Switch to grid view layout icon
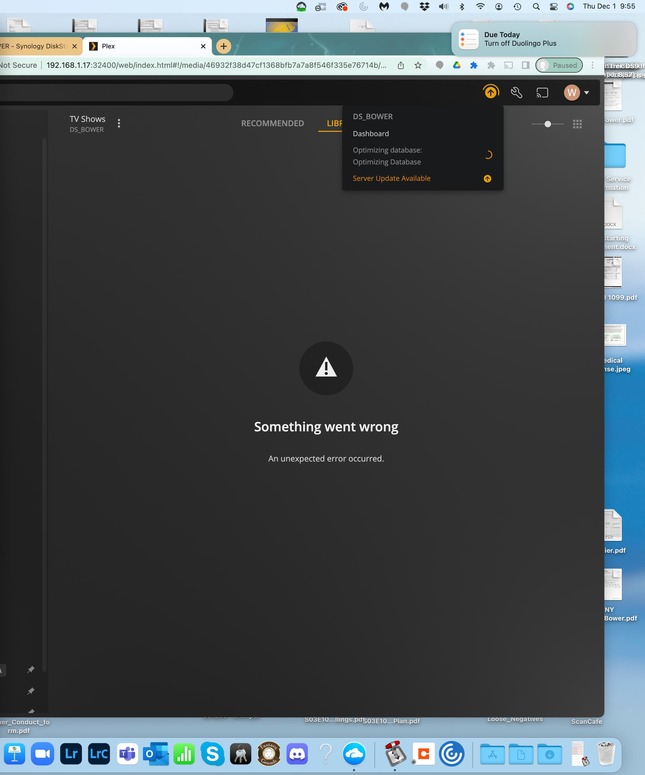 tap(577, 124)
